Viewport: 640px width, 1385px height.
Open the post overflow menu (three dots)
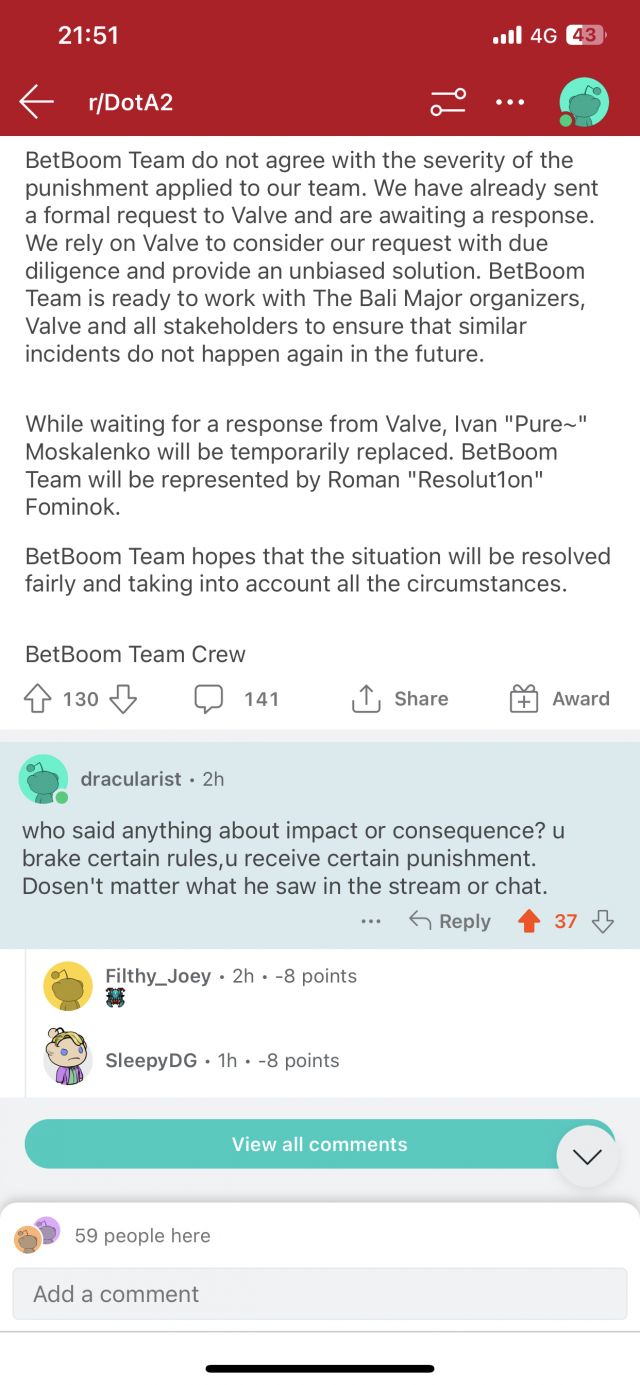(510, 102)
